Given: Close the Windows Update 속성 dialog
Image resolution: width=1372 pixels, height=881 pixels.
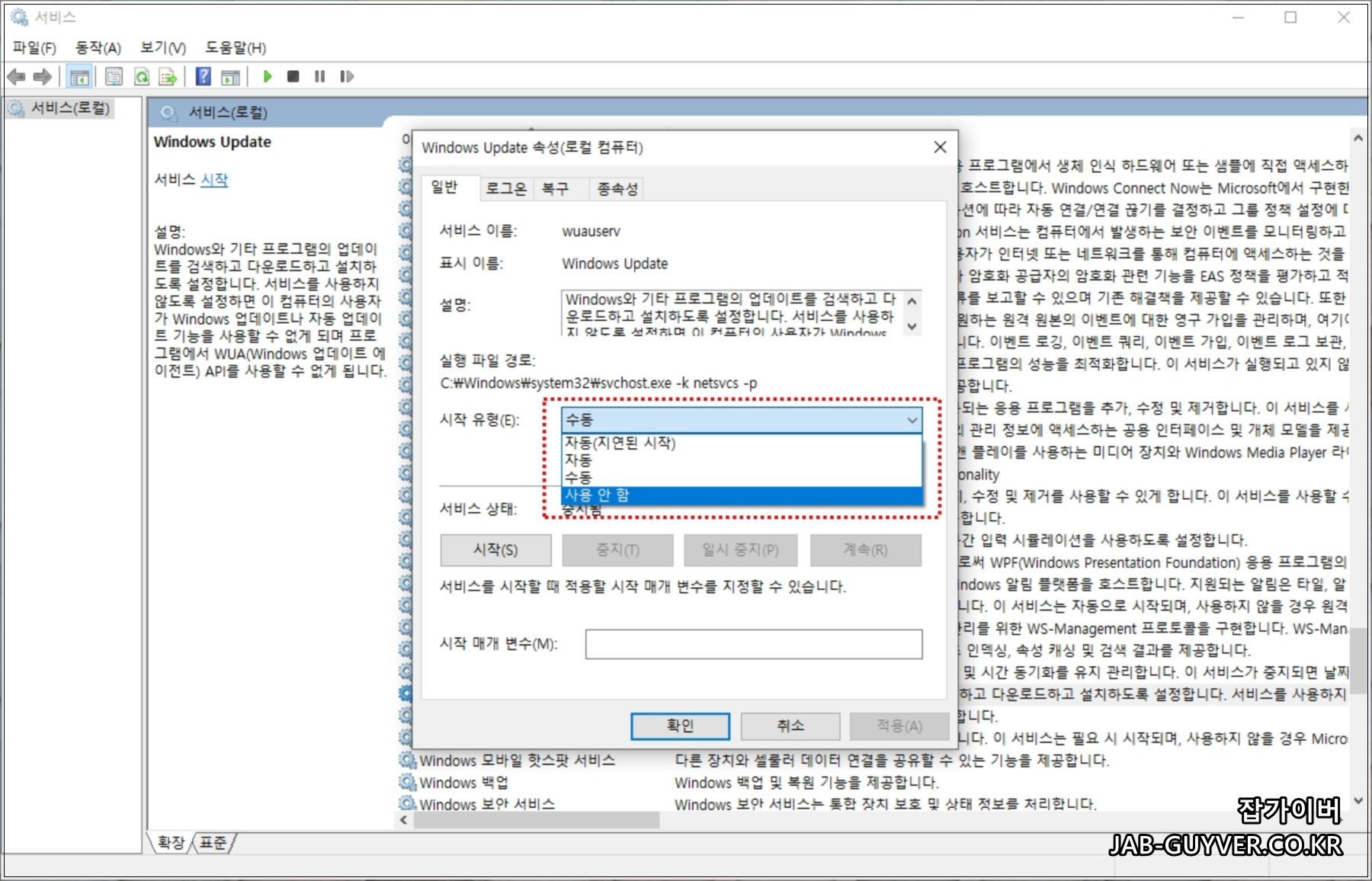Looking at the screenshot, I should (x=940, y=147).
